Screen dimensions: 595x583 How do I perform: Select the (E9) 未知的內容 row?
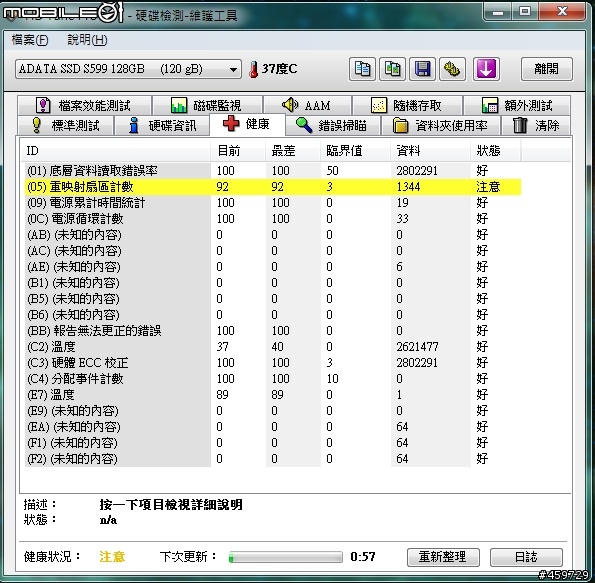(x=272, y=411)
